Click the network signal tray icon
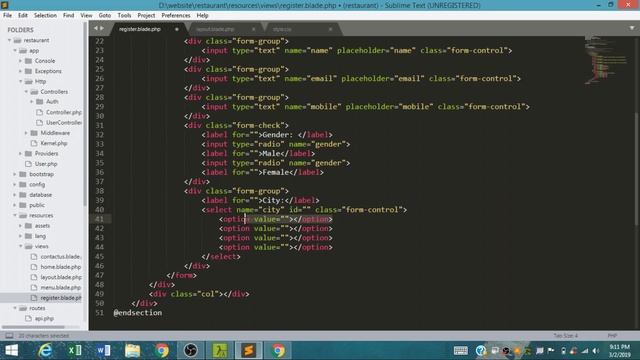Screen dimensions: 640x360 pos(585,351)
